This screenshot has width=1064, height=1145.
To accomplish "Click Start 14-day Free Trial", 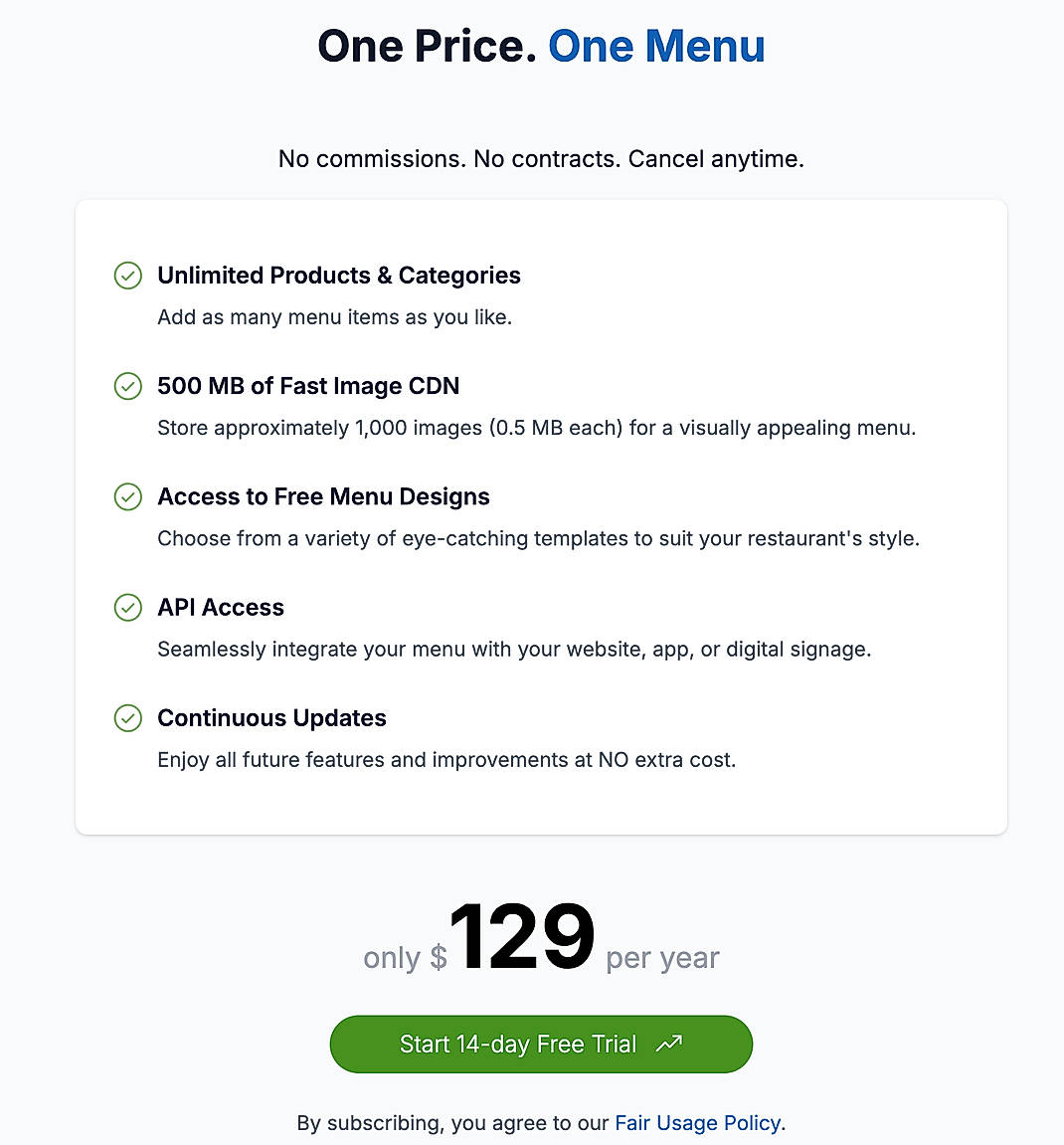I will pyautogui.click(x=541, y=1044).
